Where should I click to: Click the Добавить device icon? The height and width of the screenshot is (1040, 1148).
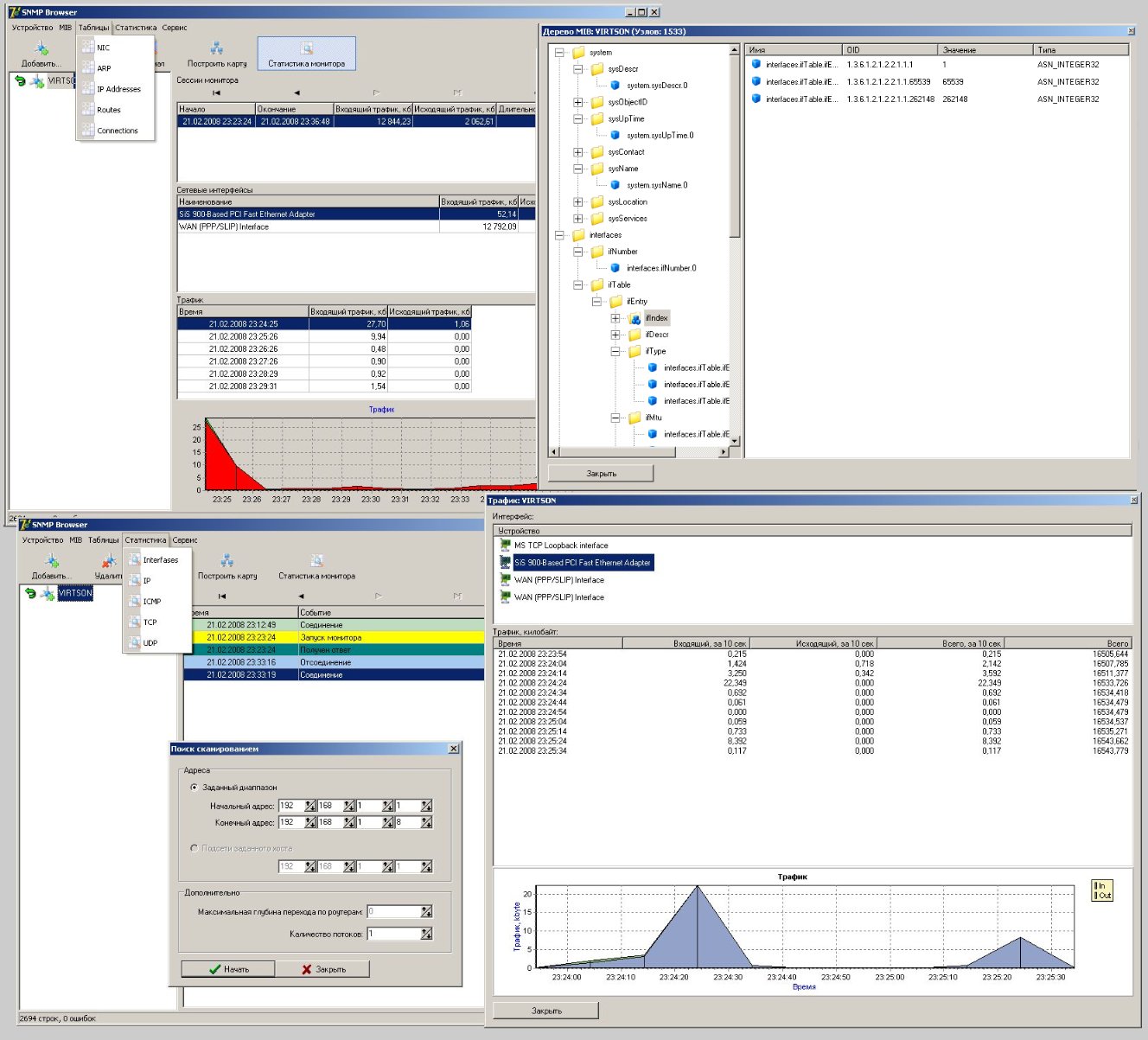click(x=41, y=48)
